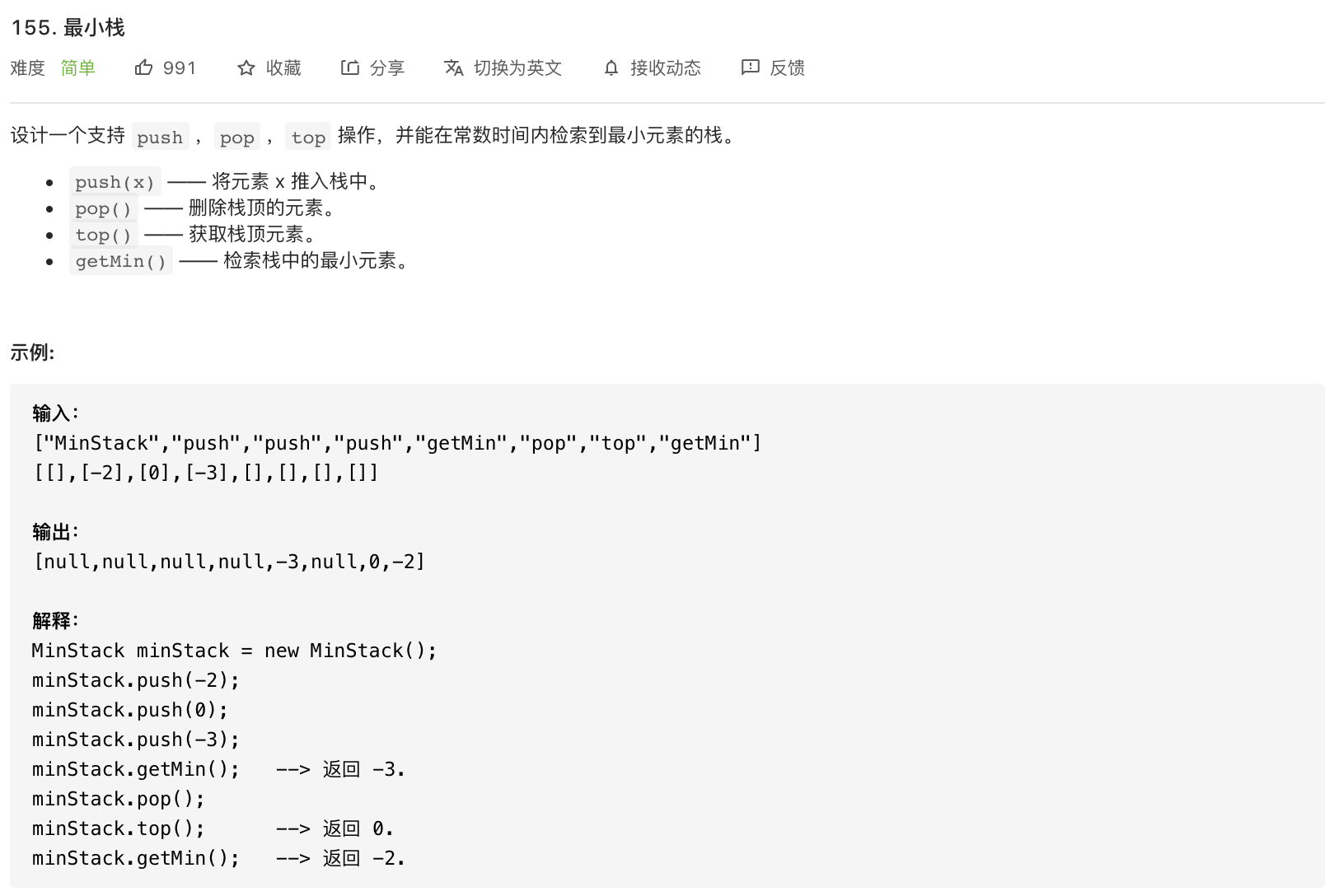Click the getMin() code item in list

121,261
